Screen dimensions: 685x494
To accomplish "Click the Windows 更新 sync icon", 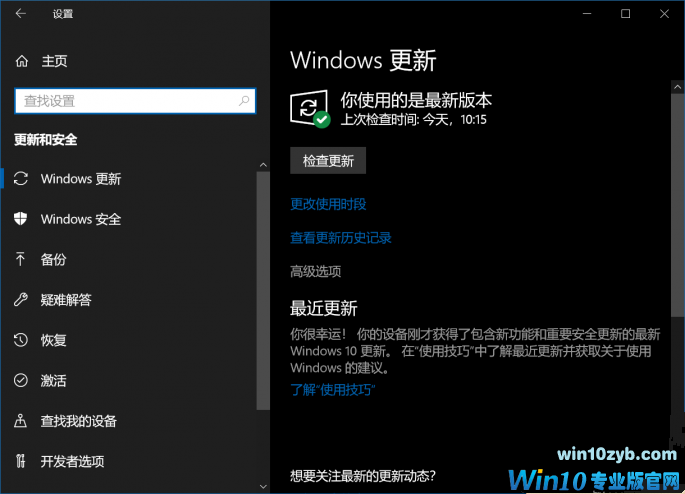I will click(21, 179).
